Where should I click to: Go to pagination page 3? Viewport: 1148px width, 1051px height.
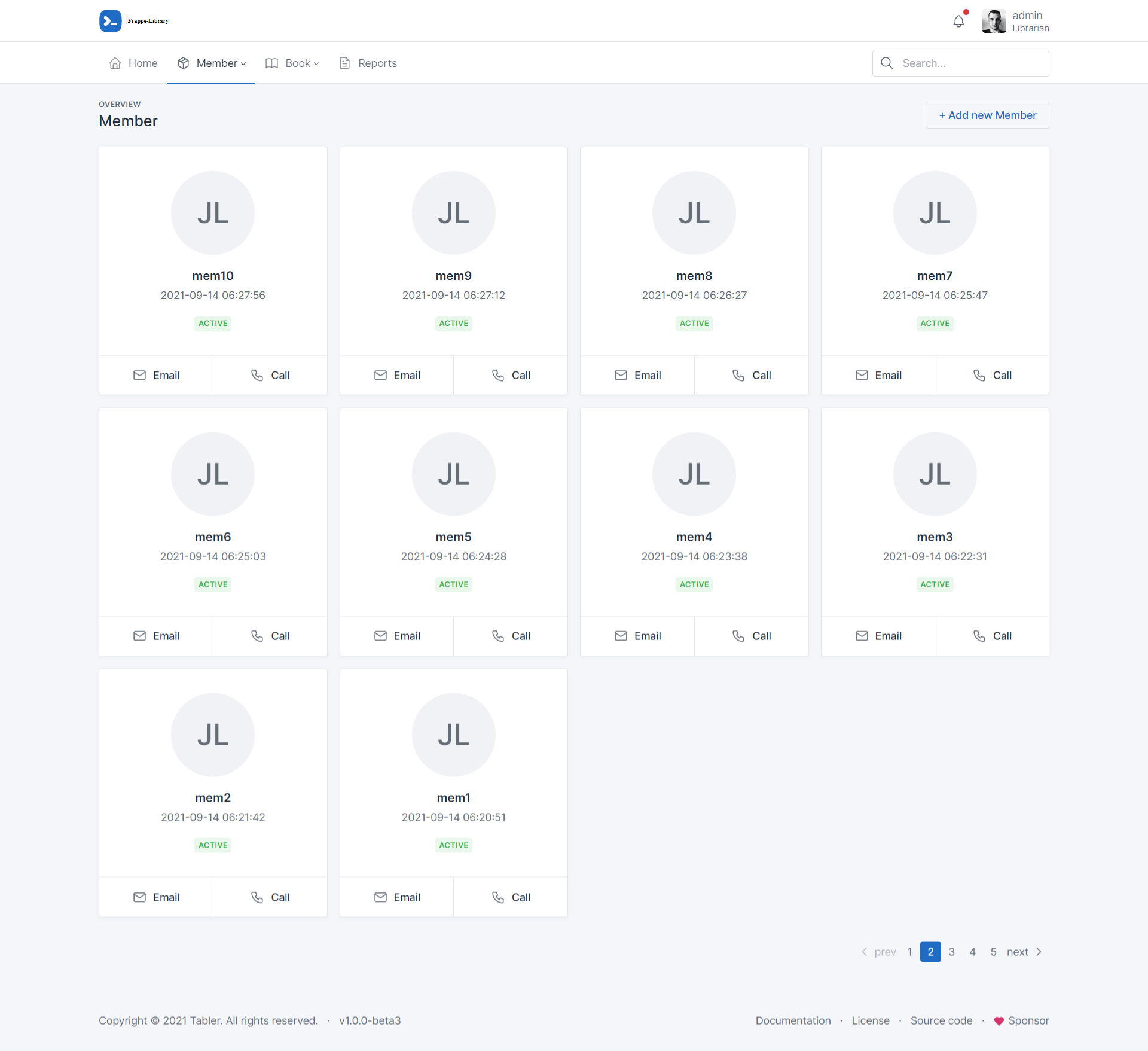951,952
